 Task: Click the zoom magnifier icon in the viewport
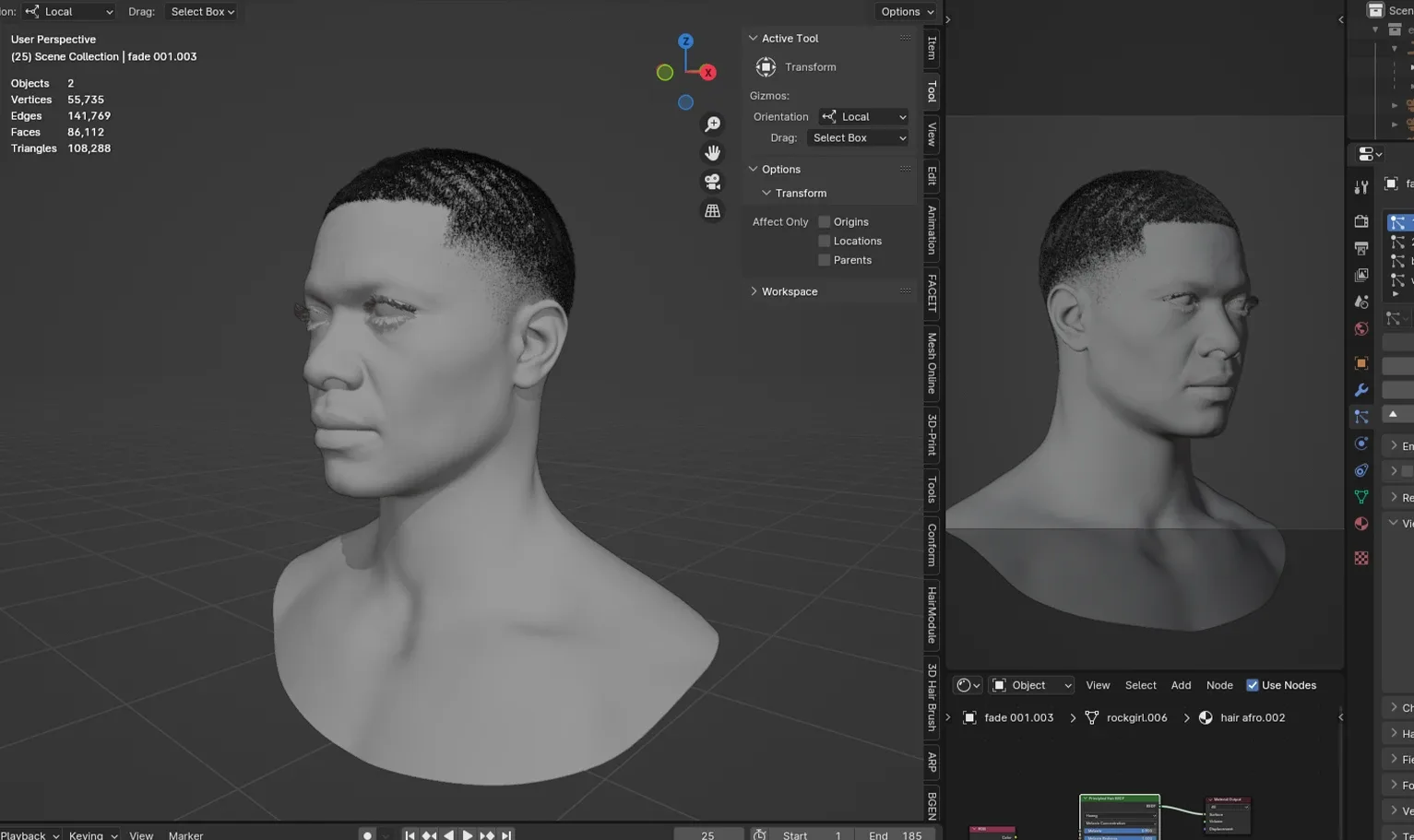(x=712, y=123)
